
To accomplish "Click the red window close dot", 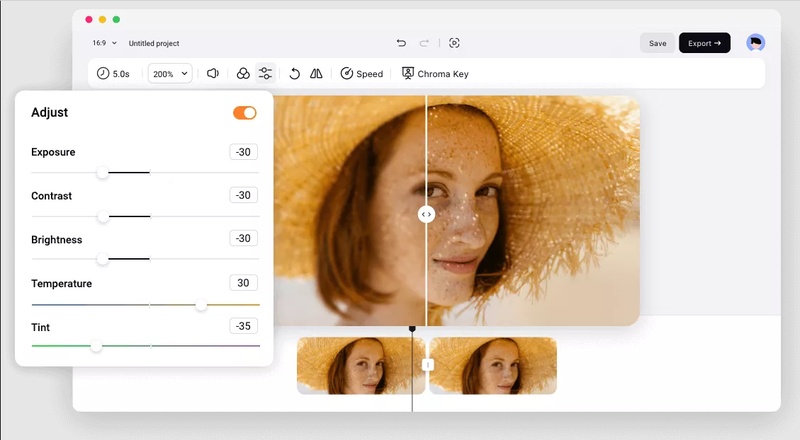I will coord(89,19).
